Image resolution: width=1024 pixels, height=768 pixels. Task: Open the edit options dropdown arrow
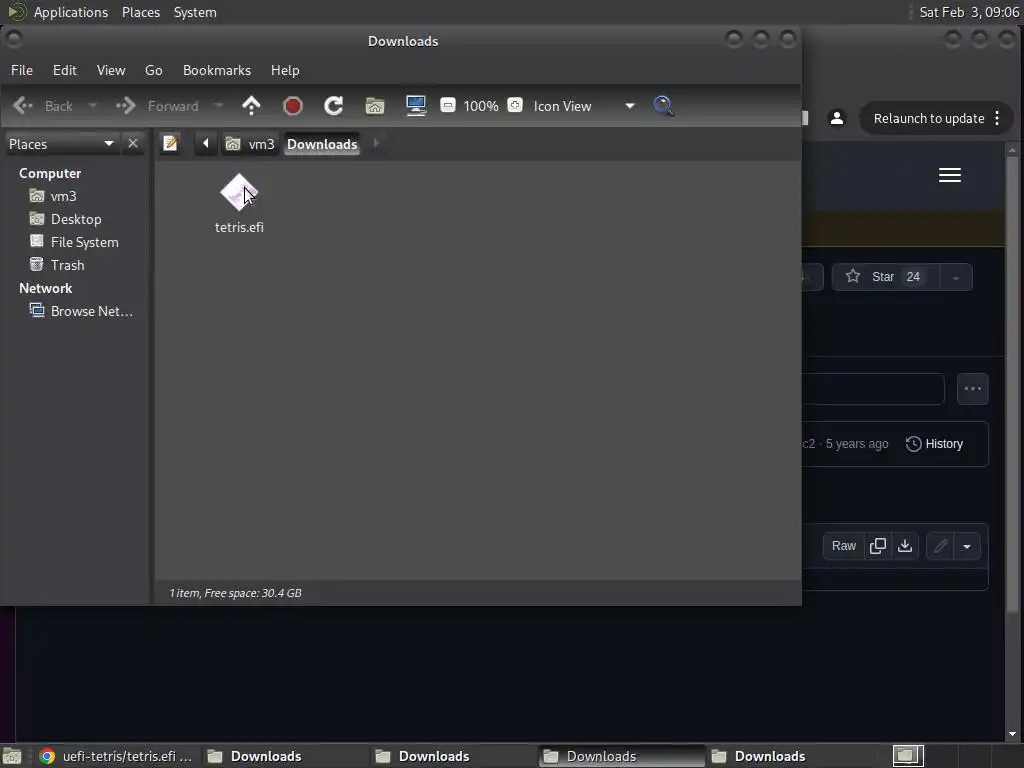click(967, 546)
